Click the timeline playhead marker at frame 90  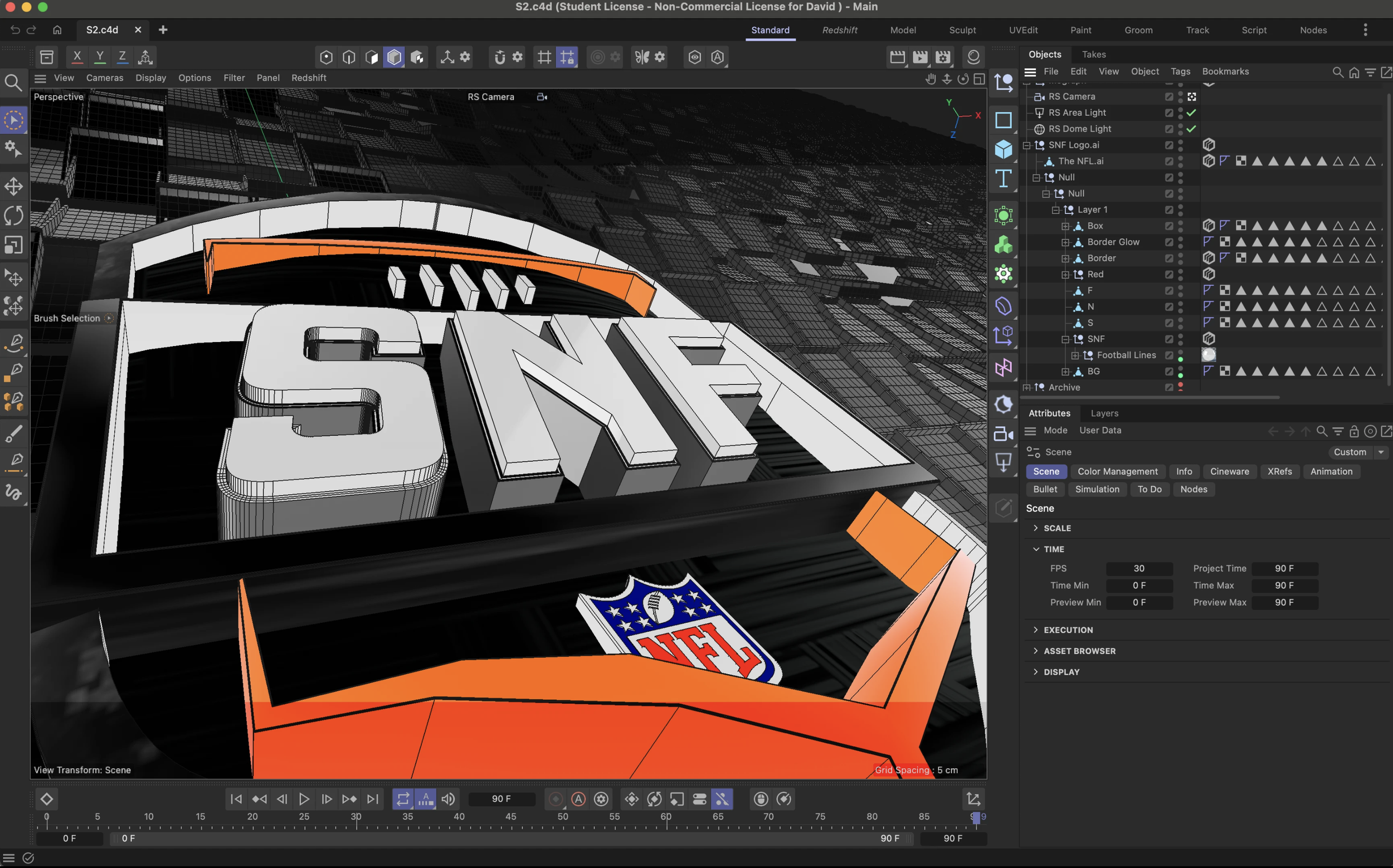click(976, 817)
